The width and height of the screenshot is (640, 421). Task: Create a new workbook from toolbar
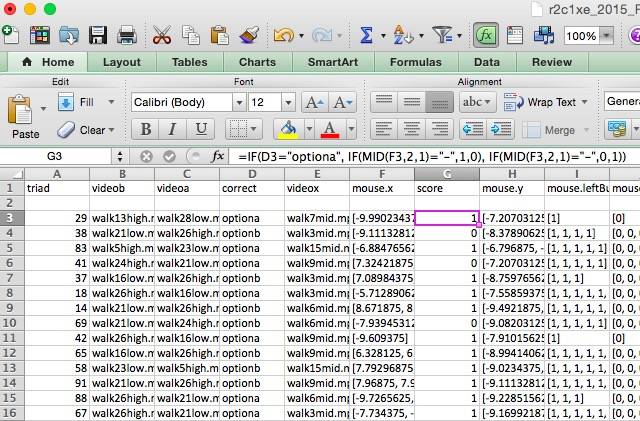(11, 35)
